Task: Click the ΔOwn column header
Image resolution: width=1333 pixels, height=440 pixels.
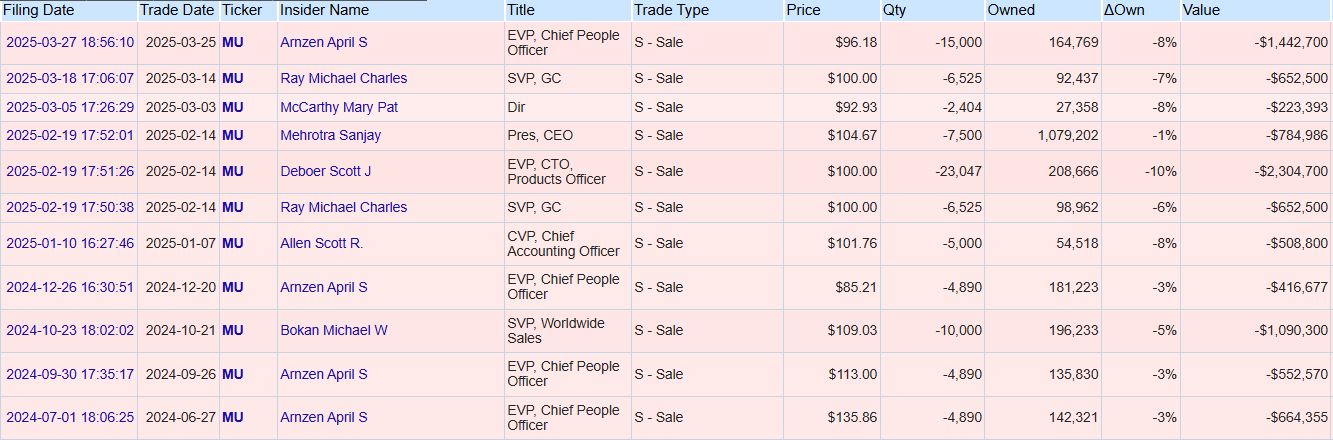Action: (1124, 10)
